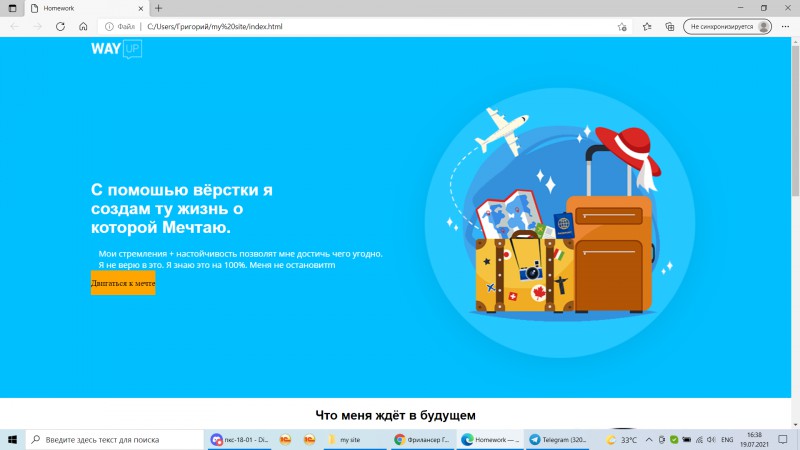This screenshot has width=800, height=450.
Task: Open the first 1C taskbar icon
Action: (285, 439)
